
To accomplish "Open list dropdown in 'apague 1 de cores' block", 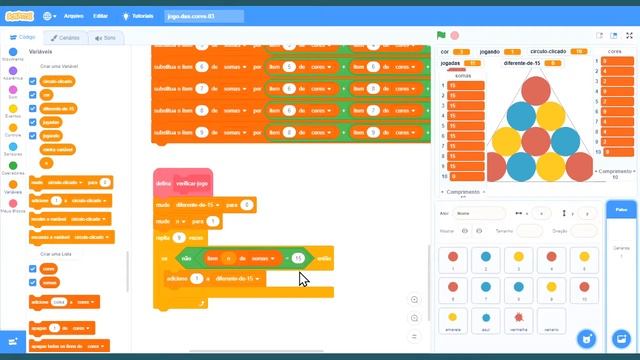I will [81, 328].
